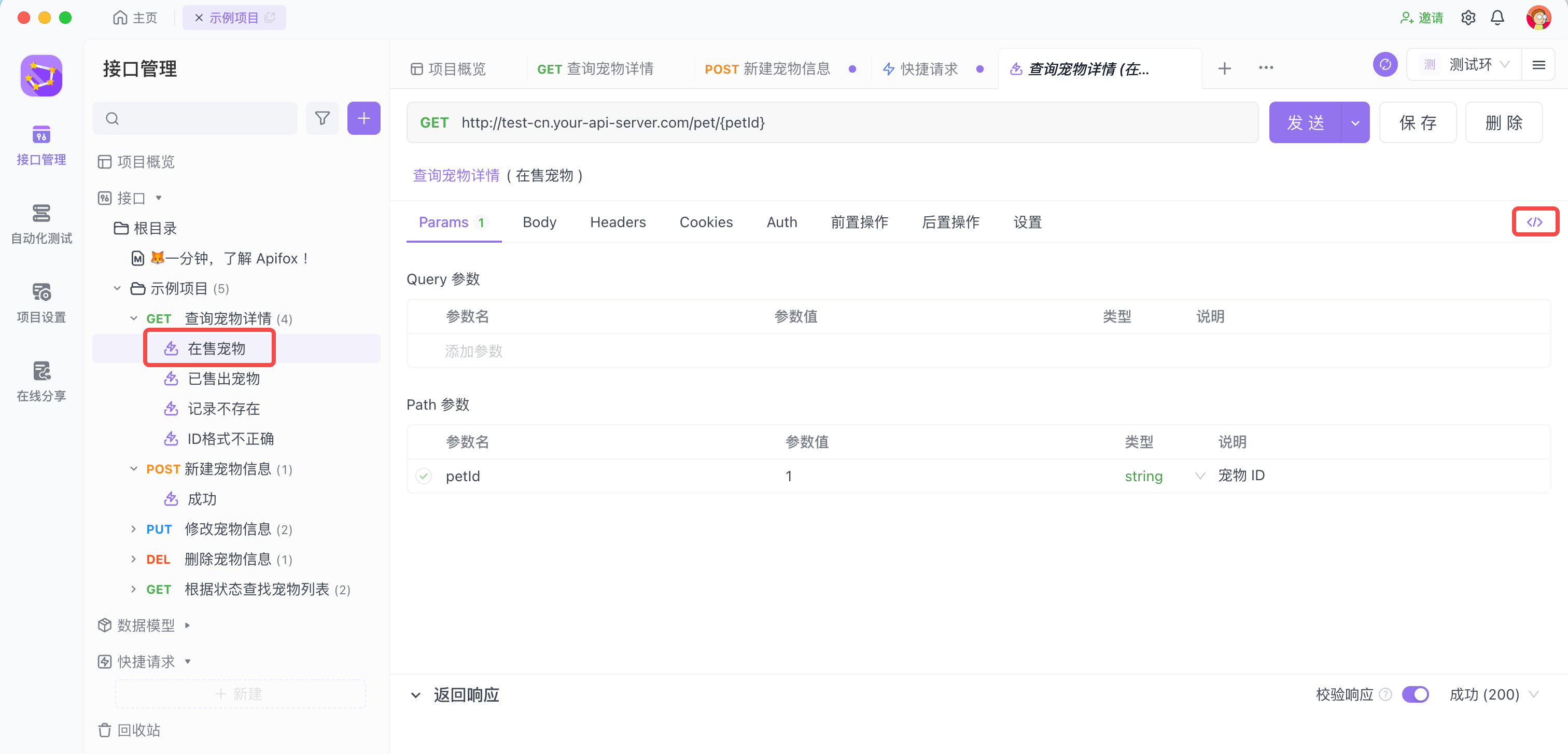Click the hamburger menu icon at top right

(1538, 65)
